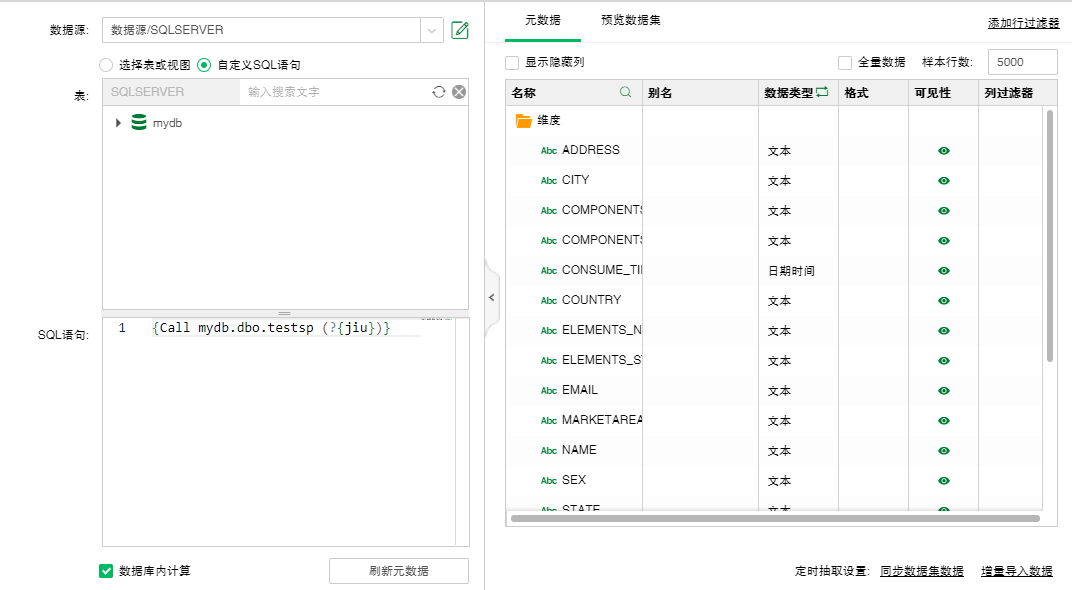Click the mydb database icon
The width and height of the screenshot is (1072, 590).
click(139, 123)
